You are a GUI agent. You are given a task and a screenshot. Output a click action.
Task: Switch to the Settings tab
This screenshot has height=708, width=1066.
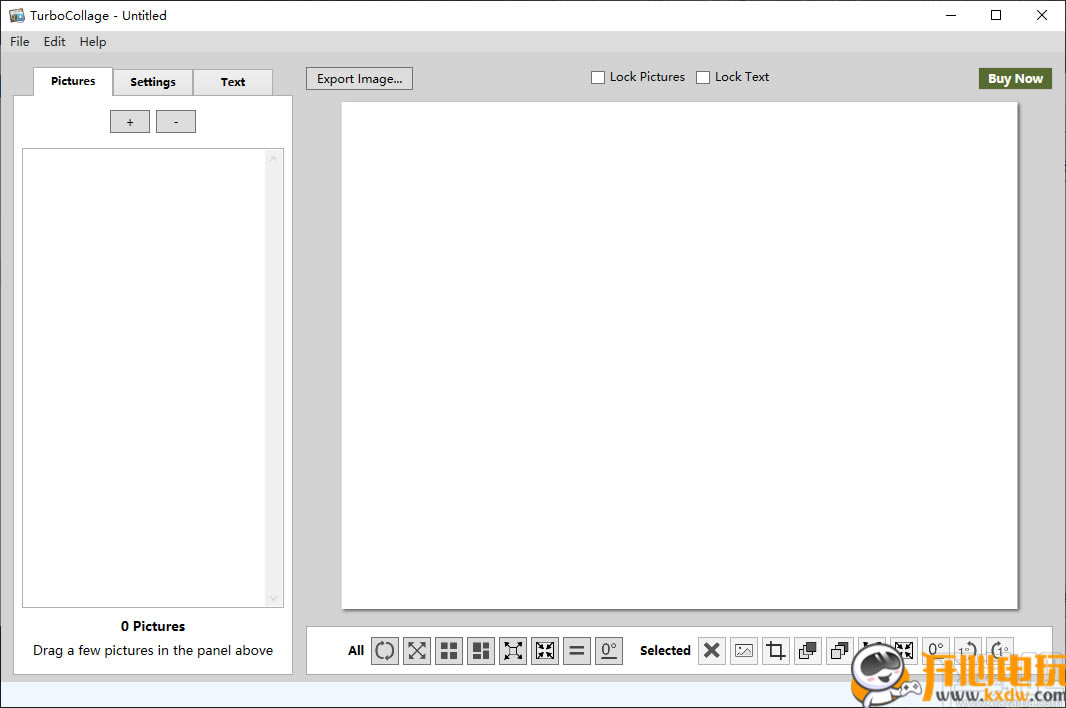[153, 82]
